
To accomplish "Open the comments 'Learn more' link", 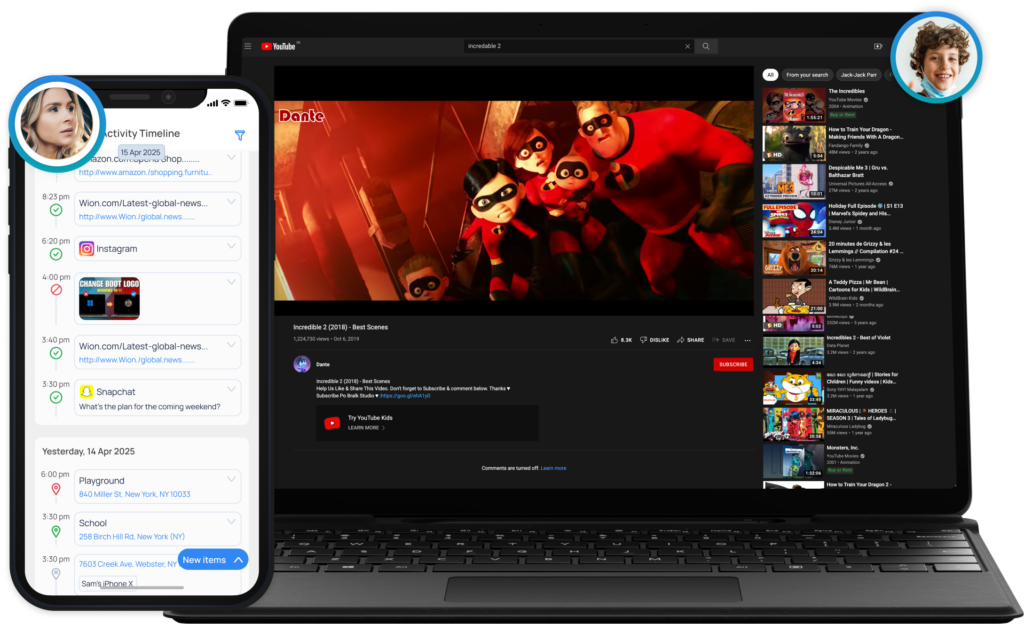I will 553,468.
